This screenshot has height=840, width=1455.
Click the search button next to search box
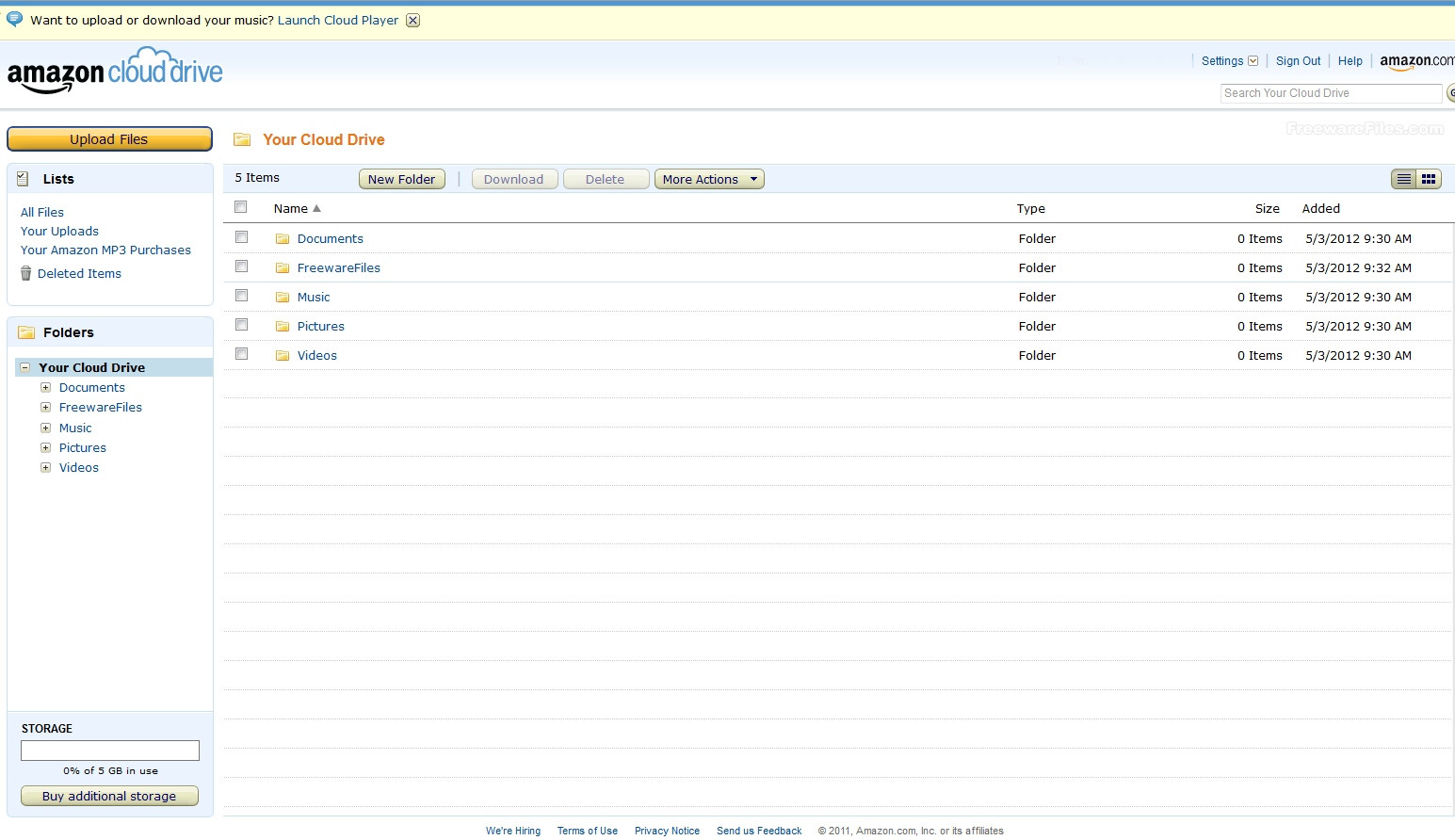pos(1450,93)
